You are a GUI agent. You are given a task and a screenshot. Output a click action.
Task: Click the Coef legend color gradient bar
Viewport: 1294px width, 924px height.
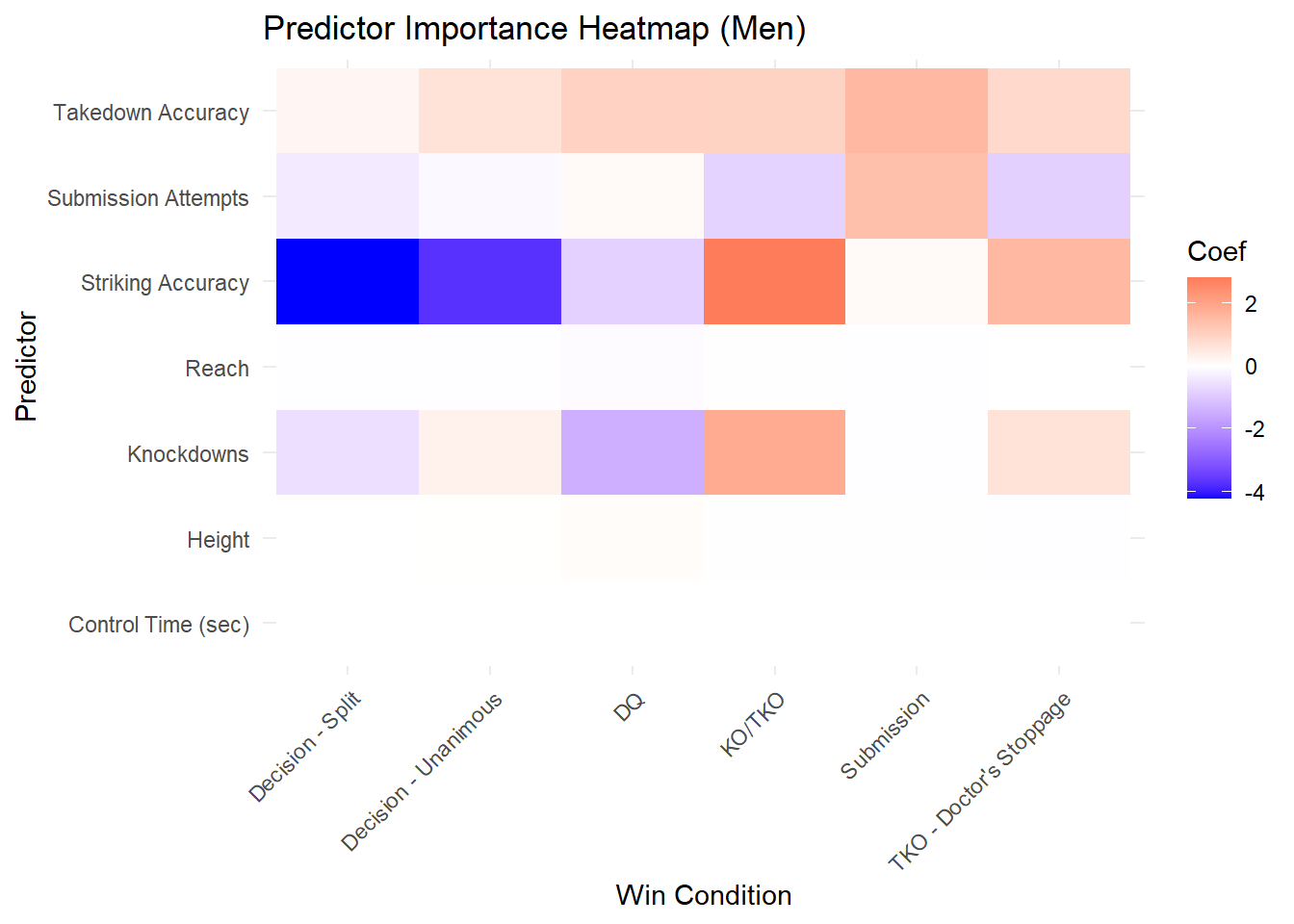click(x=1208, y=387)
